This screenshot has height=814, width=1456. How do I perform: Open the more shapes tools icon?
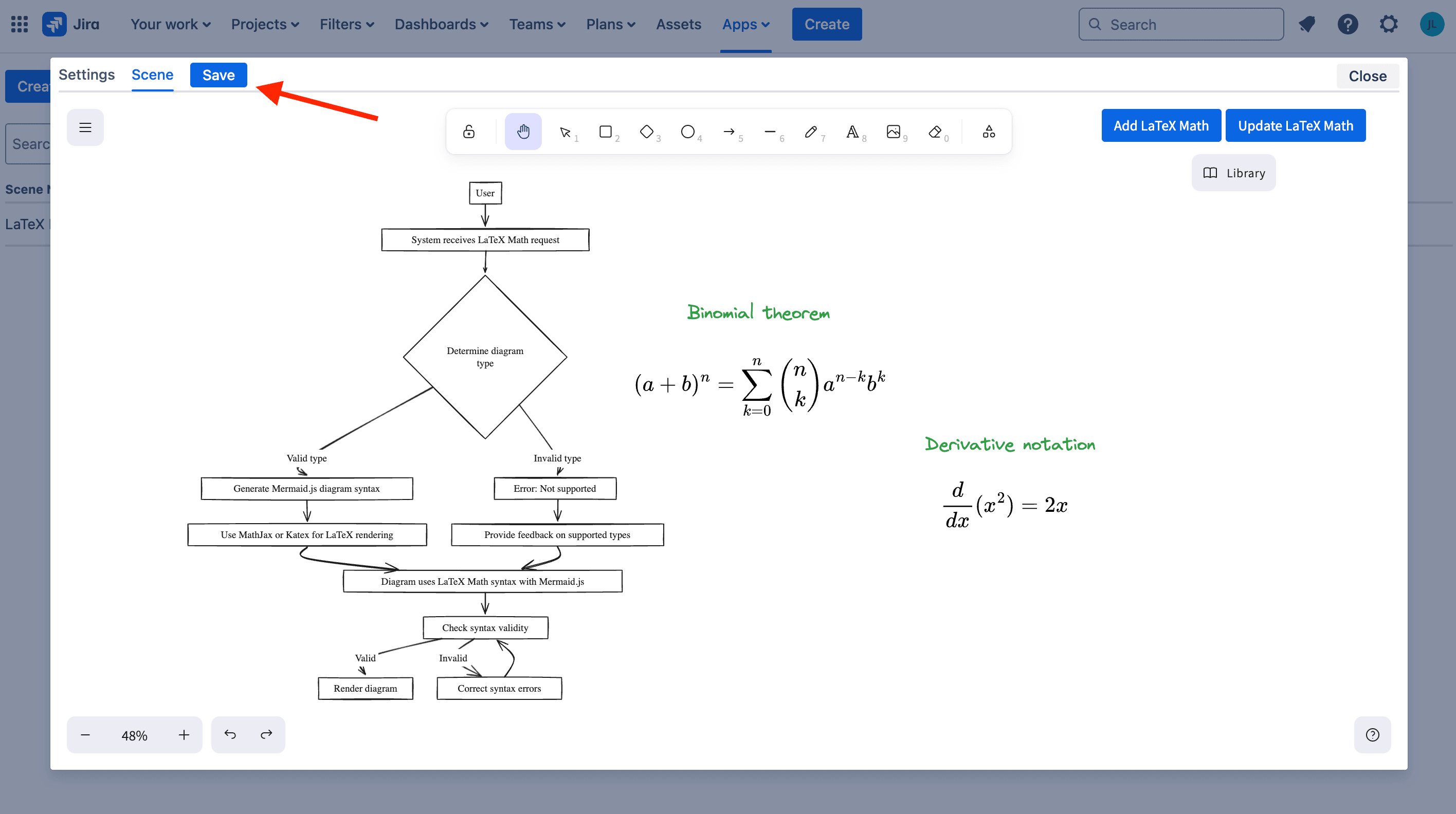(989, 132)
